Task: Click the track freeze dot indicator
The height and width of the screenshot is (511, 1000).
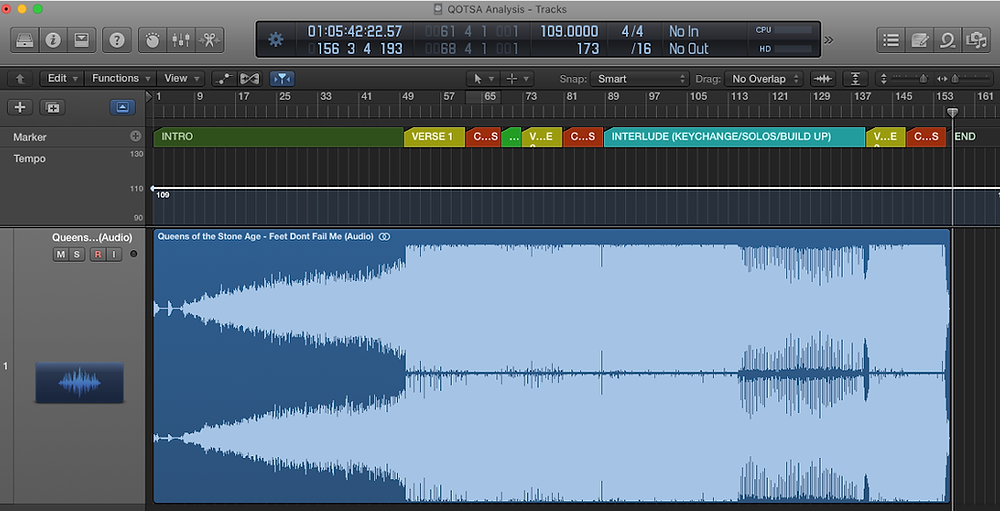Action: click(x=133, y=254)
